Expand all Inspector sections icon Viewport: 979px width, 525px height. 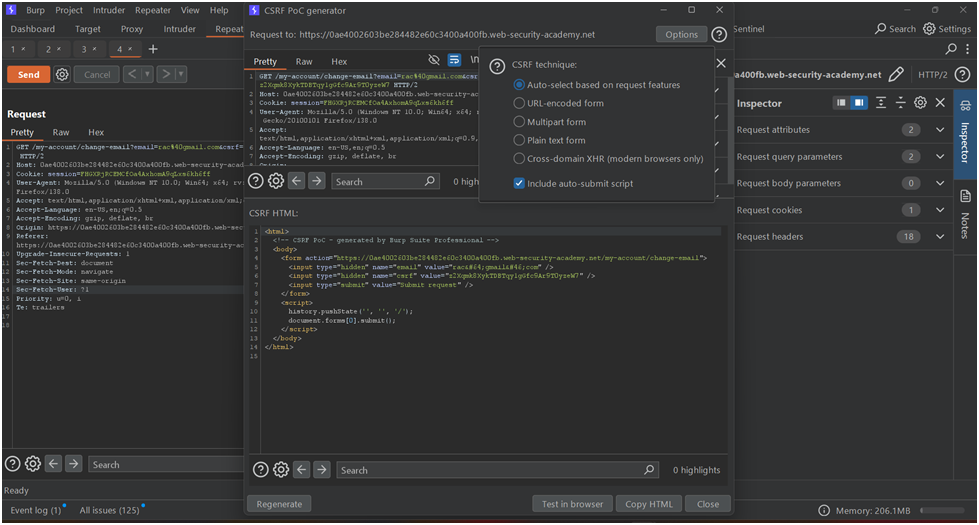tap(881, 103)
